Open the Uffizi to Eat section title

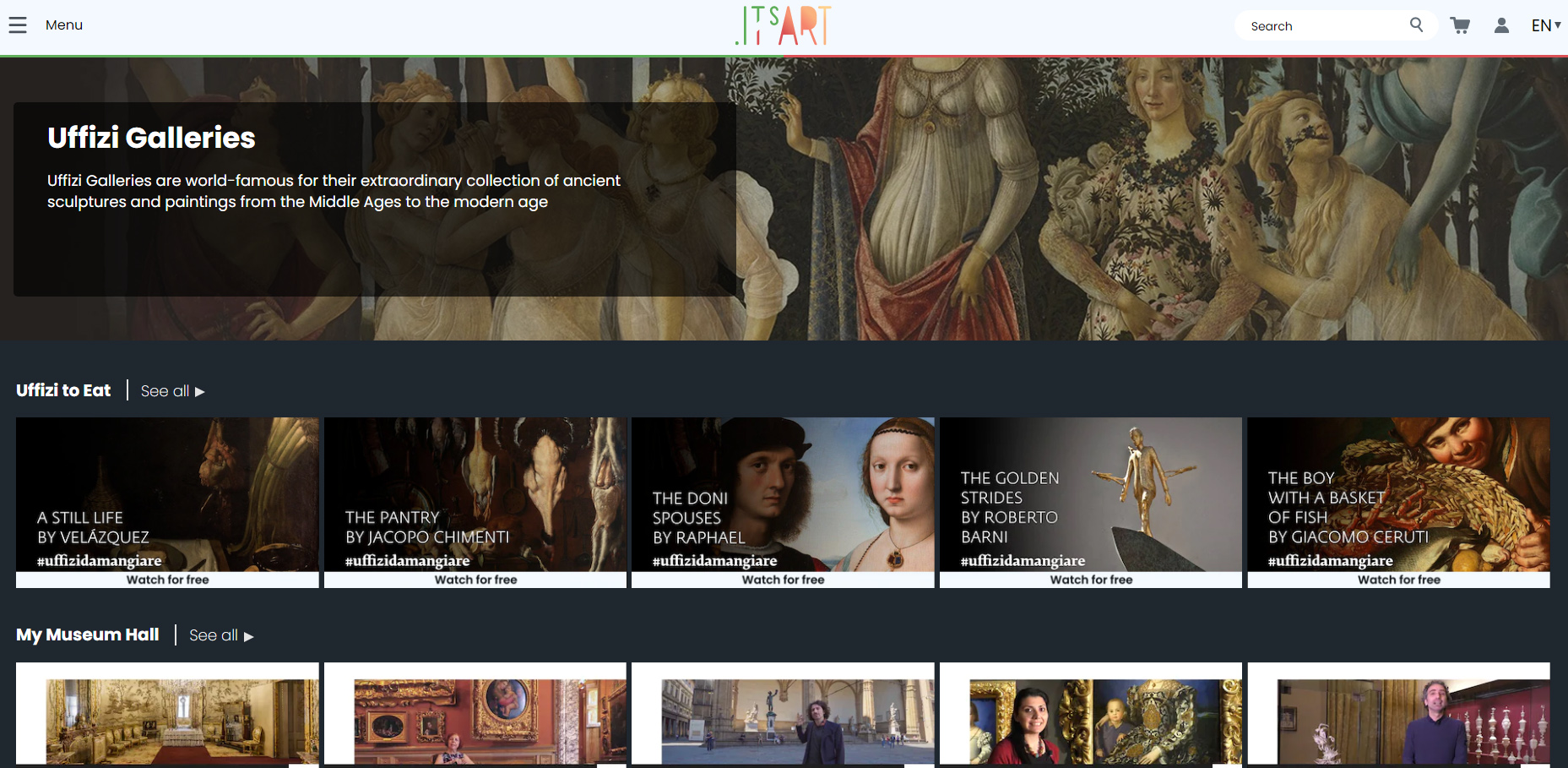[63, 390]
